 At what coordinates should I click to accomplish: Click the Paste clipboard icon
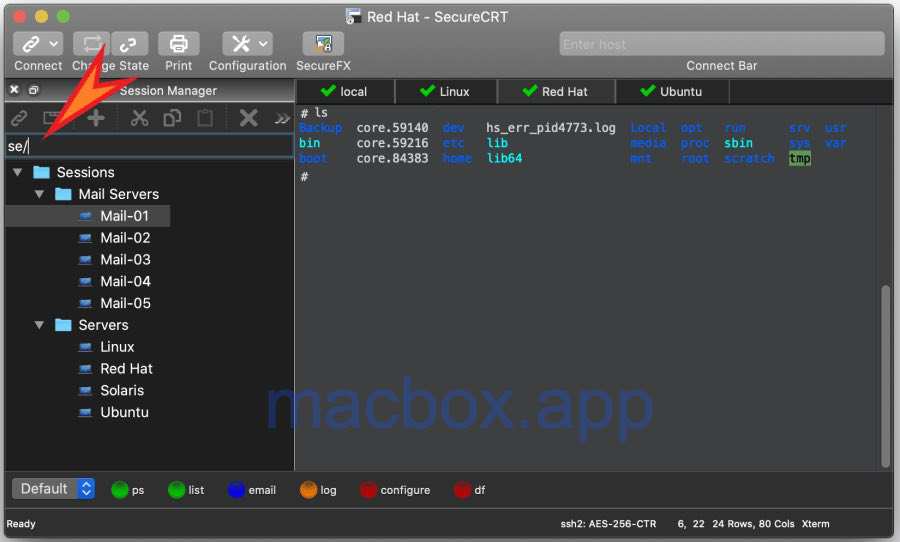[205, 118]
